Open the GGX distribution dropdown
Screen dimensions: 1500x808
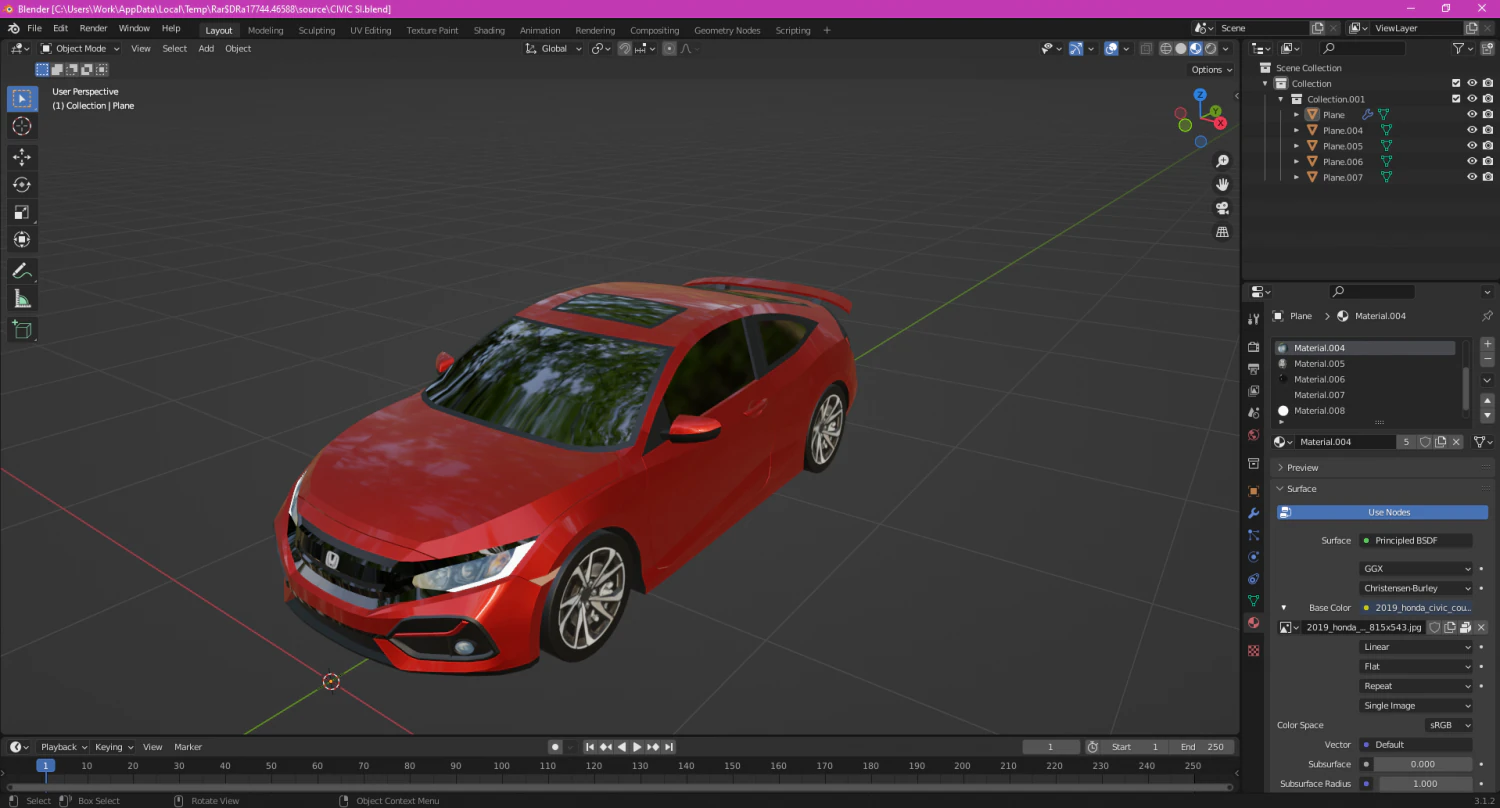tap(1416, 569)
